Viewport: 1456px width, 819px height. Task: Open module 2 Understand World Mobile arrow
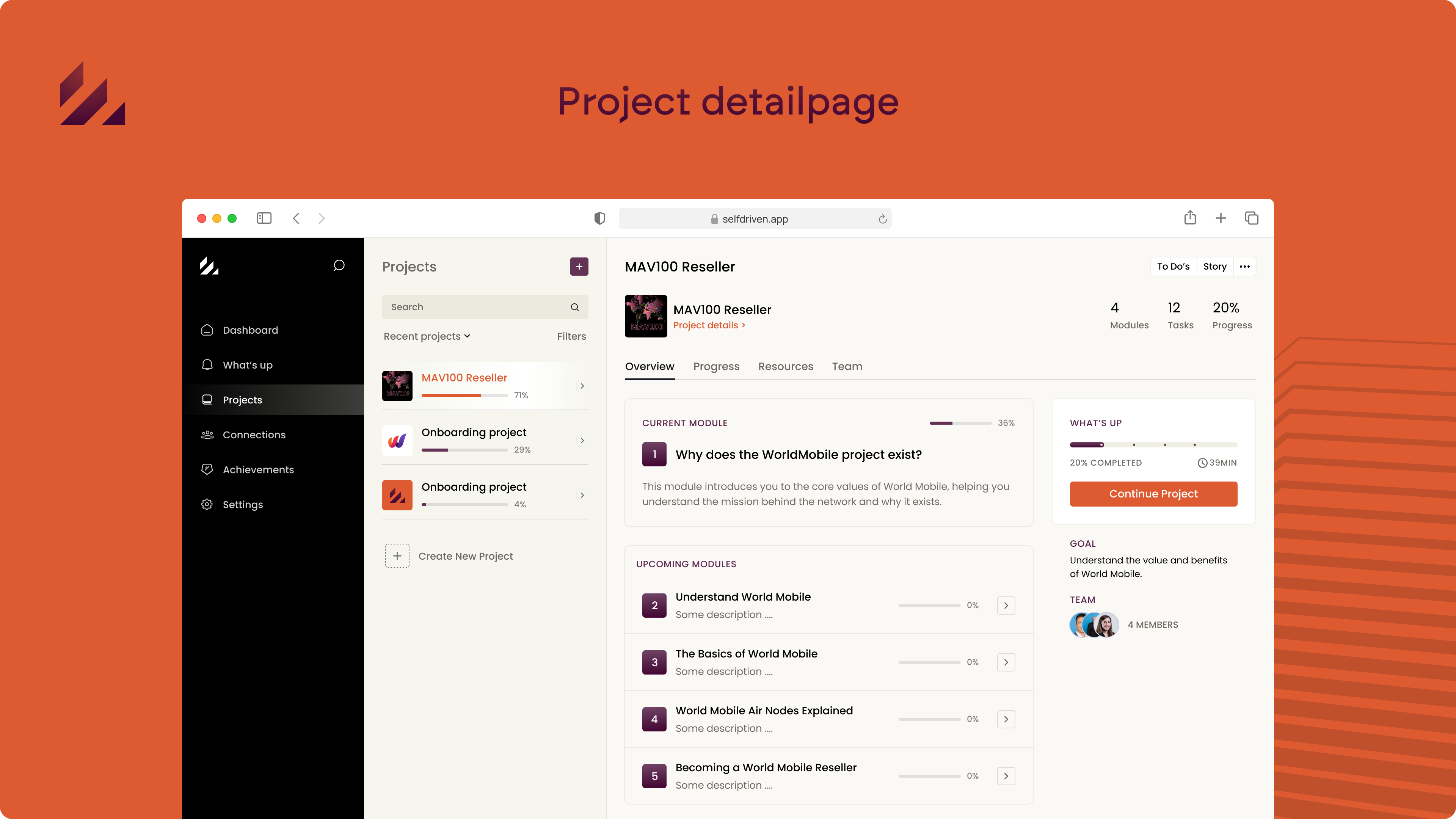click(1006, 606)
